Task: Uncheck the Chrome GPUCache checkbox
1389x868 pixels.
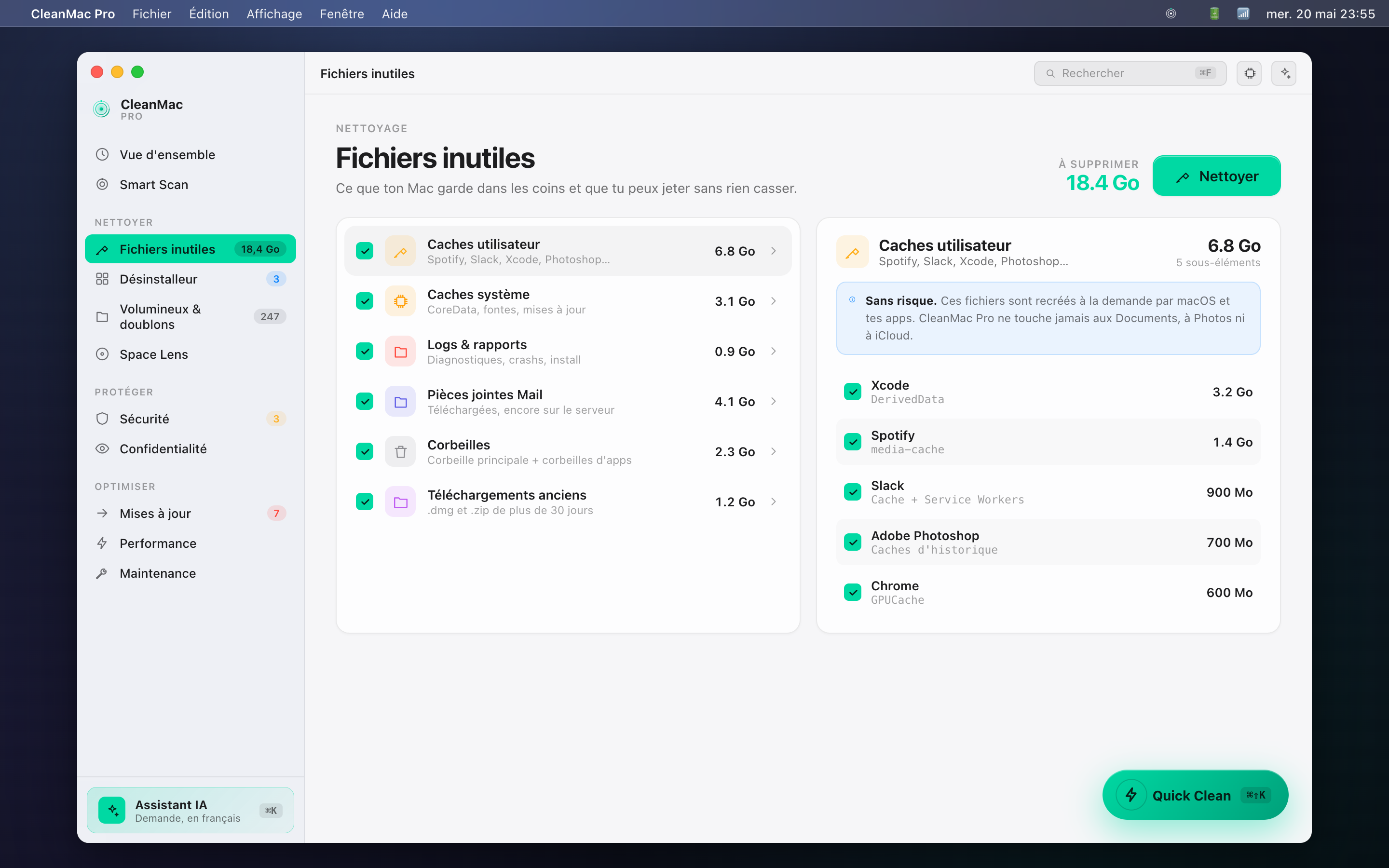Action: coord(852,593)
